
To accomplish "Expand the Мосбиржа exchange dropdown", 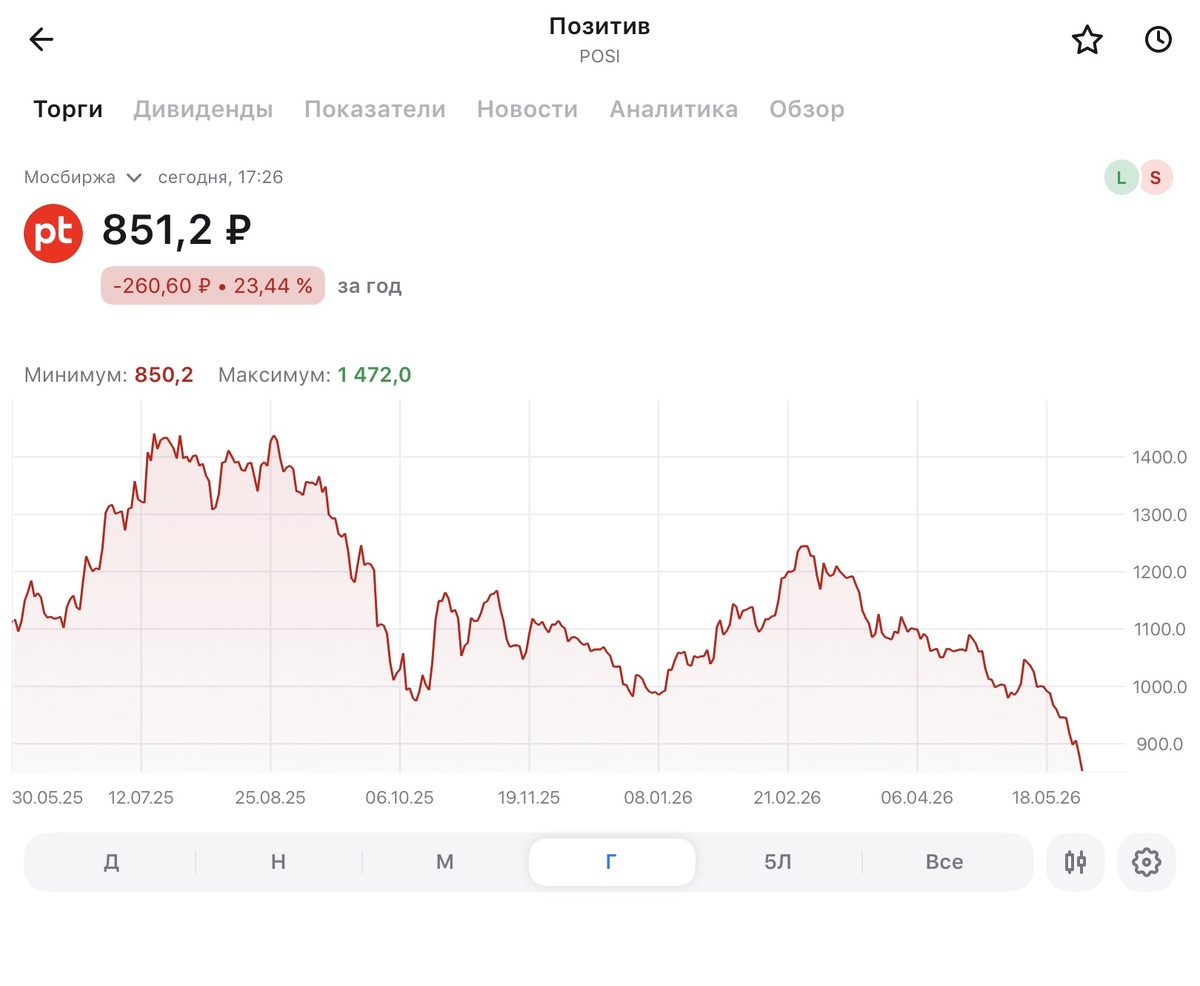I will tap(83, 177).
